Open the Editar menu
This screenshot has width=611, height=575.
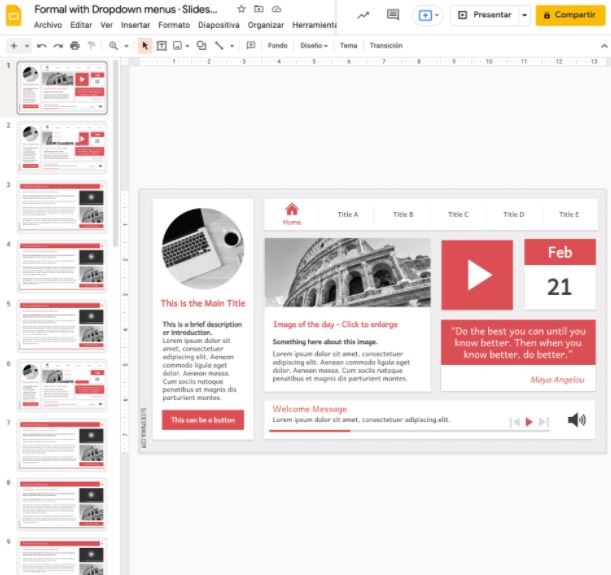(81, 25)
